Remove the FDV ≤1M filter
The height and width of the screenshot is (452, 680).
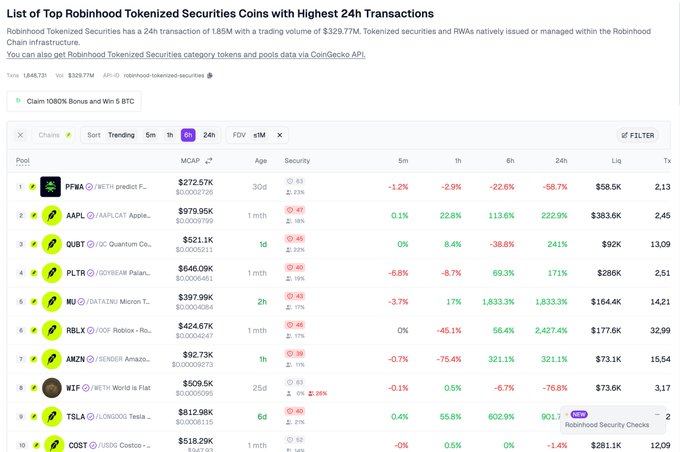pyautogui.click(x=280, y=135)
